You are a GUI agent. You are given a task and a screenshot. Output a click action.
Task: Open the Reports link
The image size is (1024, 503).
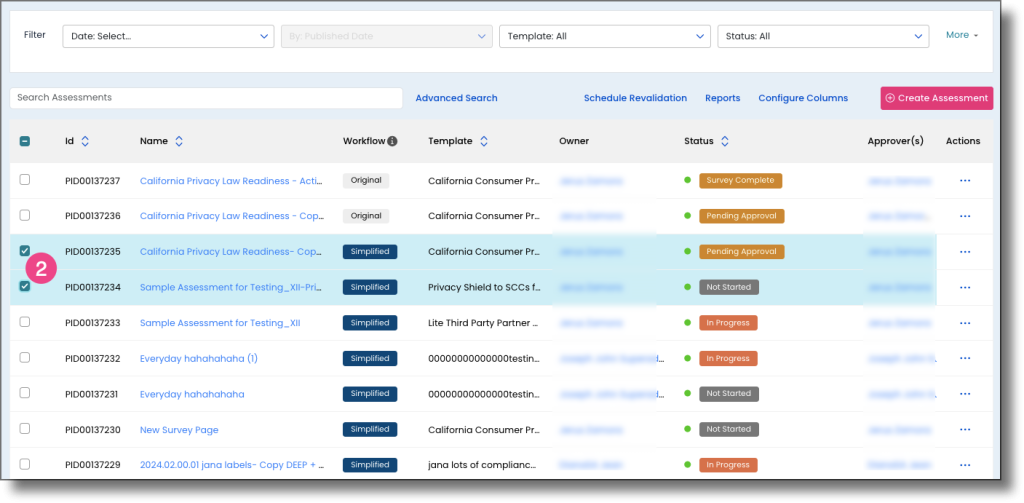tap(723, 98)
